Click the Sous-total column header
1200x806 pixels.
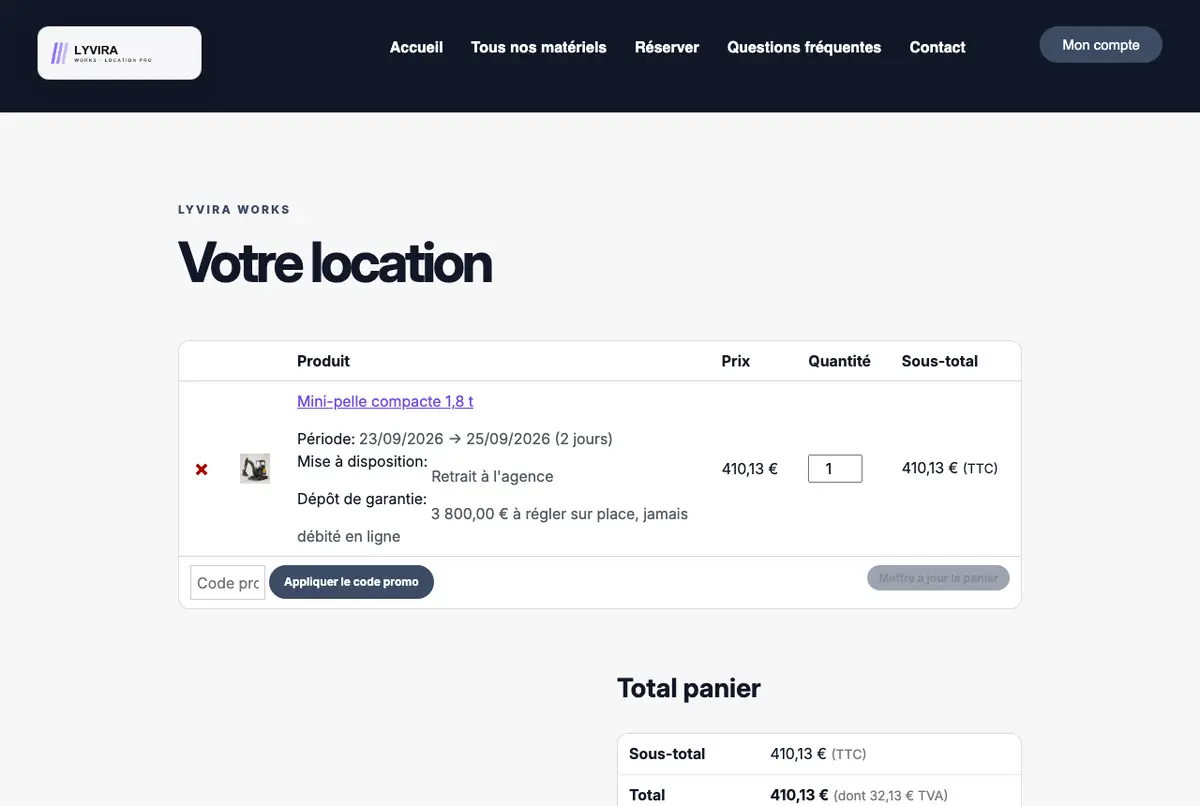click(x=940, y=361)
